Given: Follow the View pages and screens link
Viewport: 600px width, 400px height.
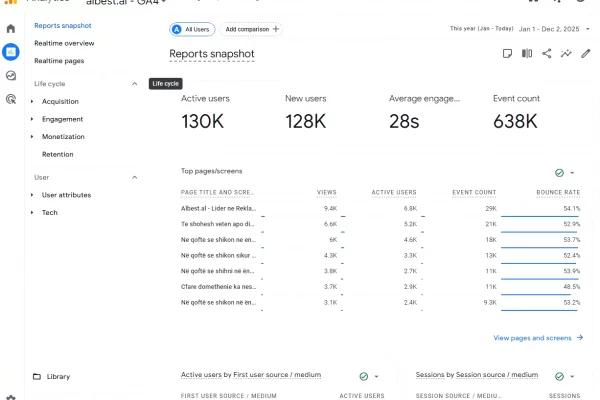Looking at the screenshot, I should pos(538,338).
